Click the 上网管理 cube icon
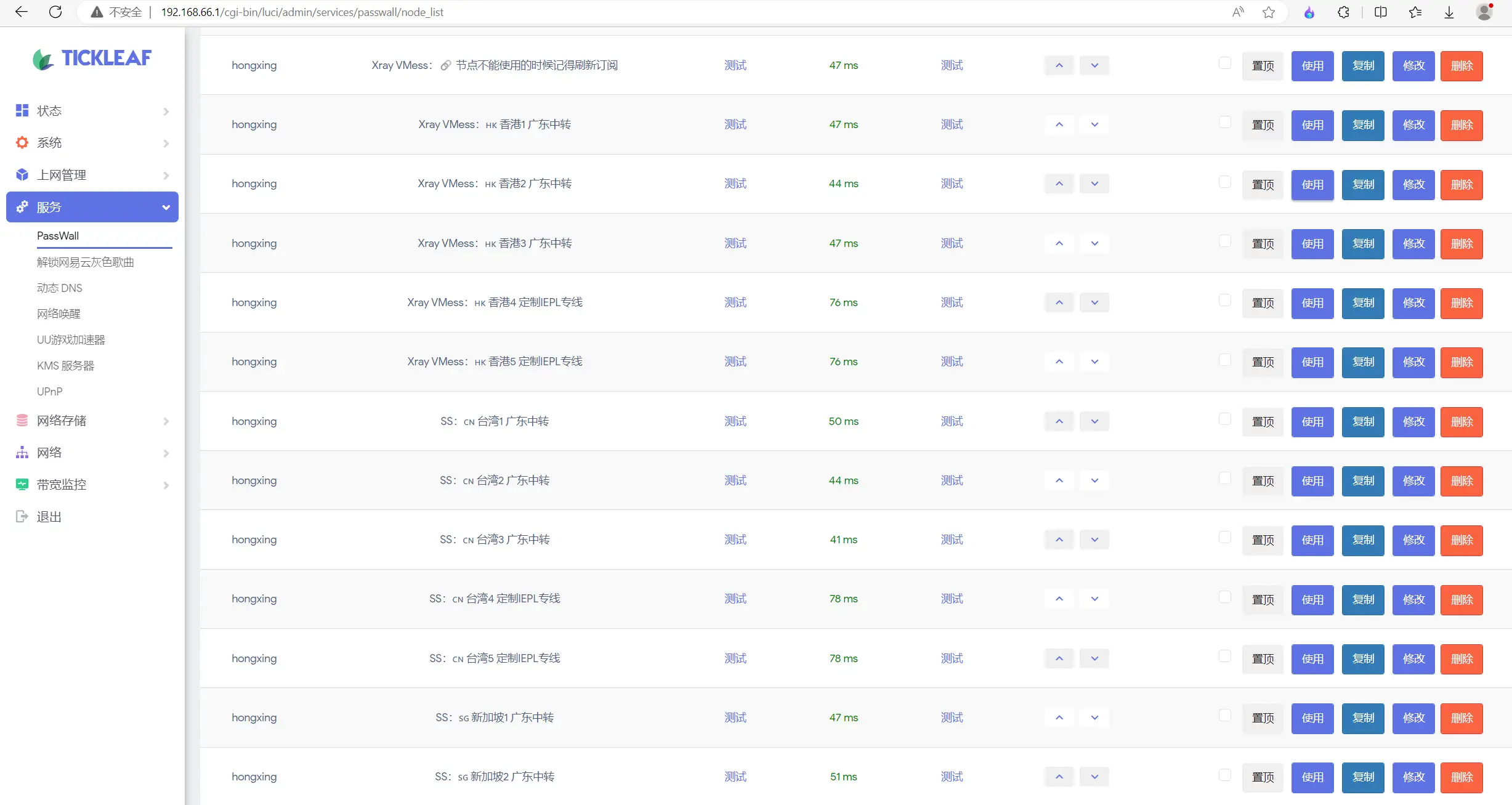1512x805 pixels. [22, 174]
